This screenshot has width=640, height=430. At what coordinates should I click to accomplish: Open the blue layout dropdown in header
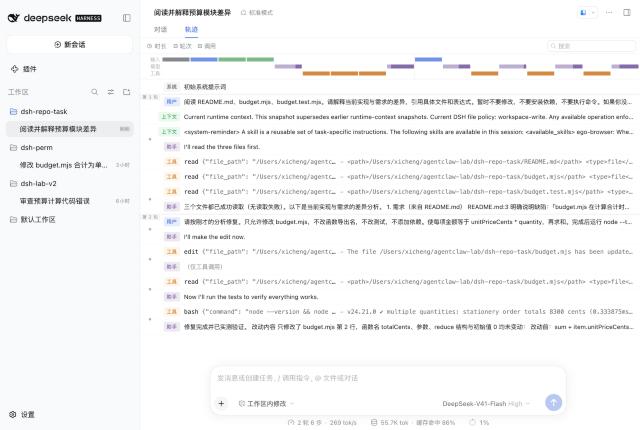[x=587, y=13]
